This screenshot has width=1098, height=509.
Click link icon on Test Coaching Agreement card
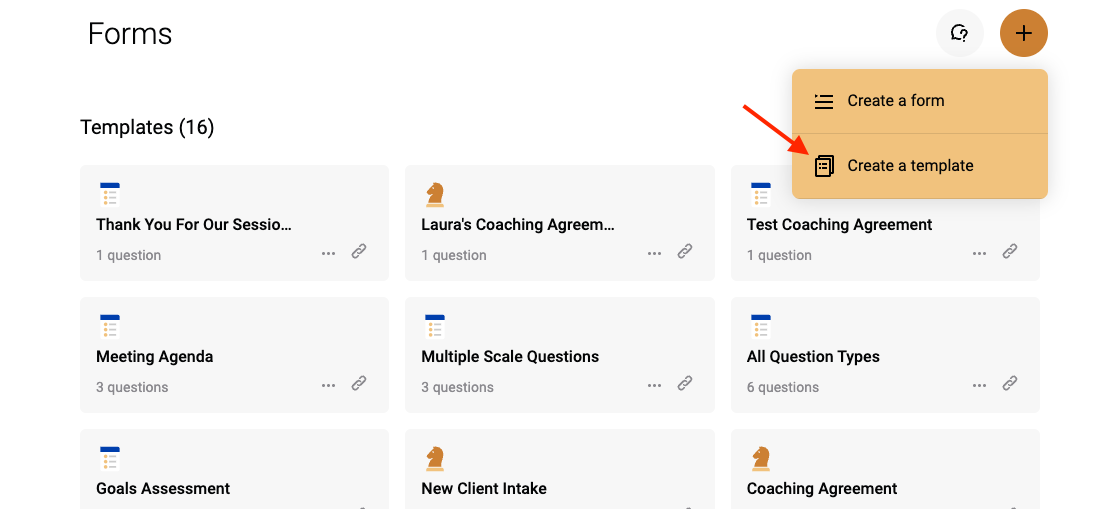(x=1010, y=251)
